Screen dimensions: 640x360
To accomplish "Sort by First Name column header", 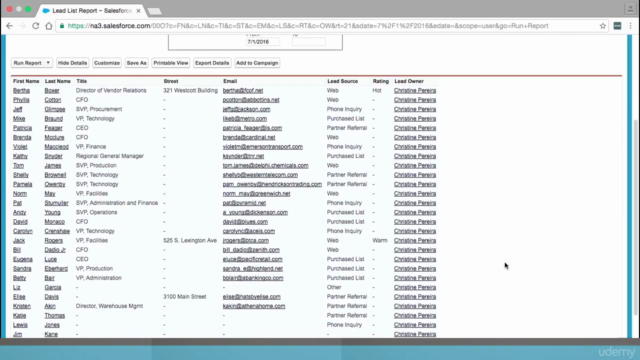I will click(x=26, y=81).
